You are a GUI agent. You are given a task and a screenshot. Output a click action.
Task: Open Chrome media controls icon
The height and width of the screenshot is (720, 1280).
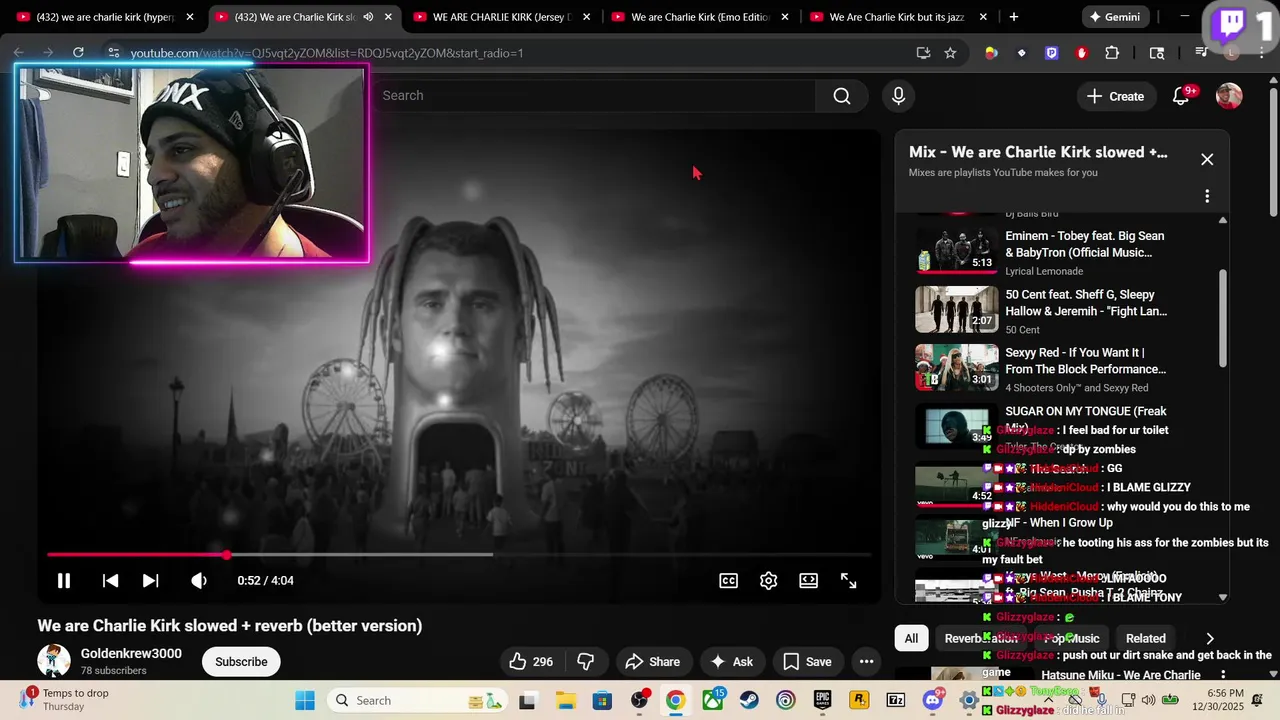[x=1202, y=53]
